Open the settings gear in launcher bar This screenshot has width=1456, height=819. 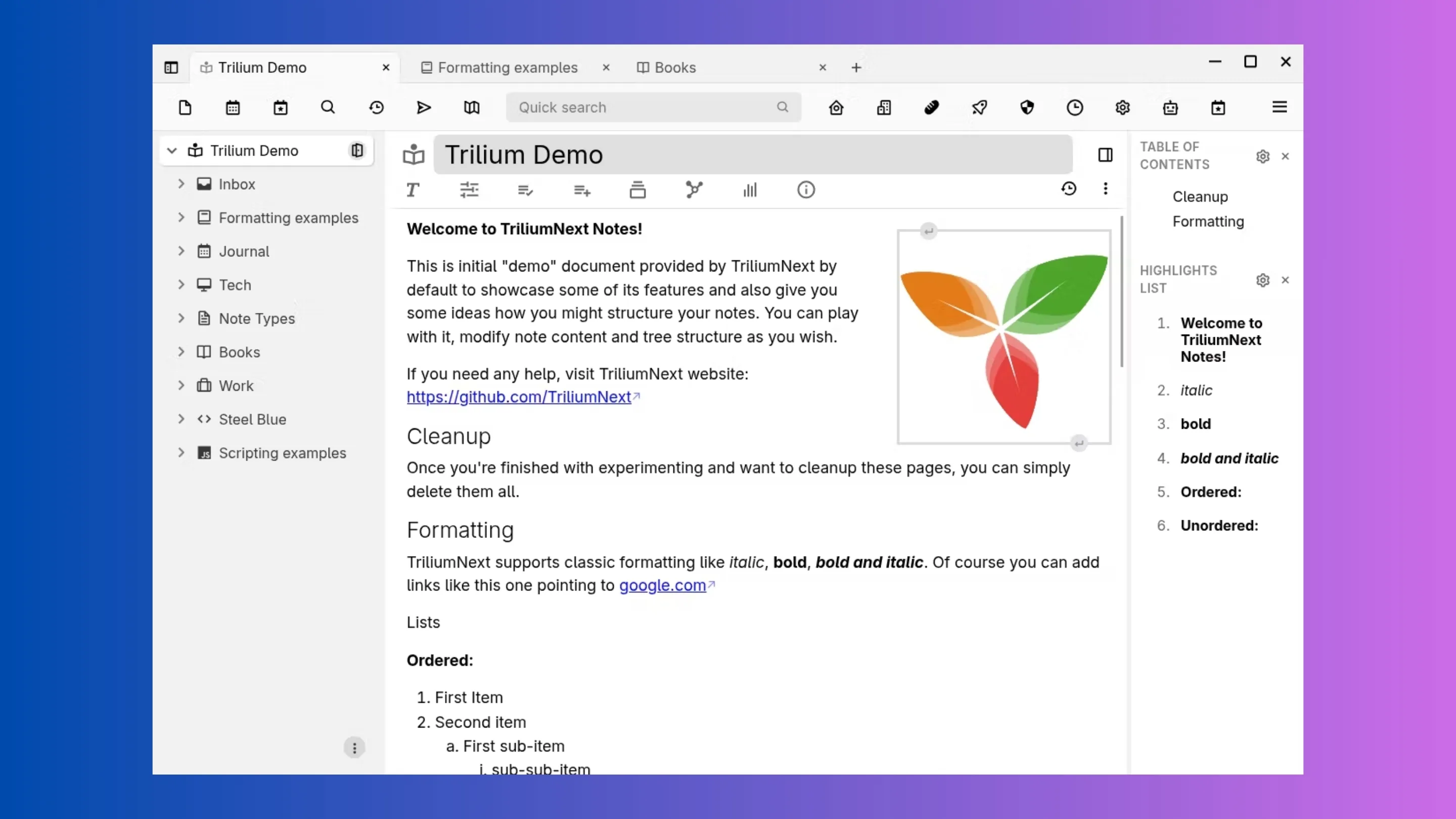pos(1122,107)
